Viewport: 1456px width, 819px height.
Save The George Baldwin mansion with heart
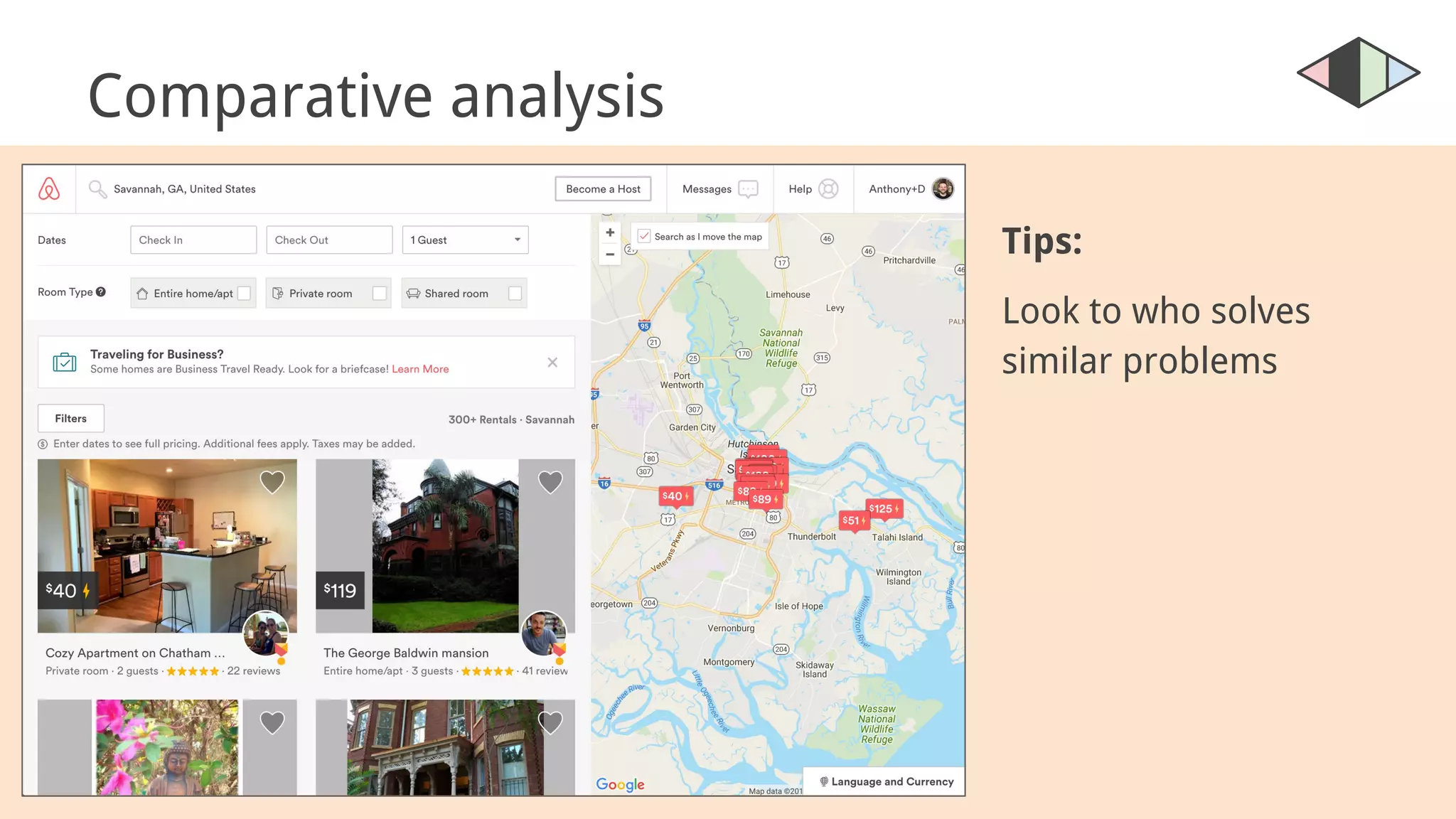coord(550,482)
